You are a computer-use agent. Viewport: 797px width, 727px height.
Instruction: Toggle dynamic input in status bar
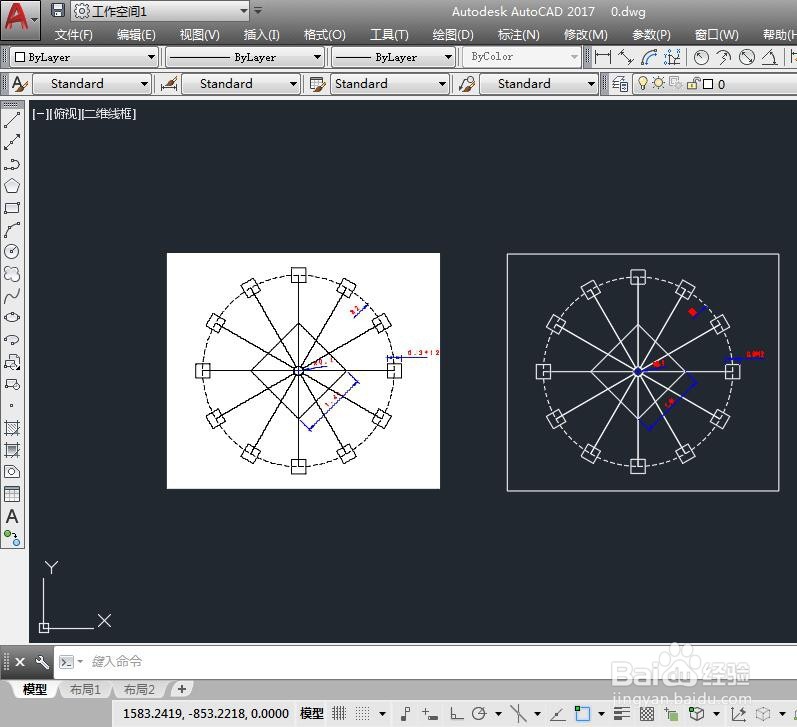[x=430, y=714]
